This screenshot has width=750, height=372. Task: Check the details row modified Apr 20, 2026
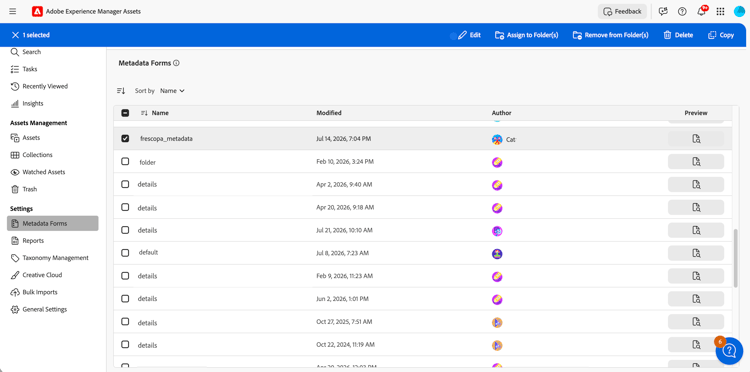(125, 207)
